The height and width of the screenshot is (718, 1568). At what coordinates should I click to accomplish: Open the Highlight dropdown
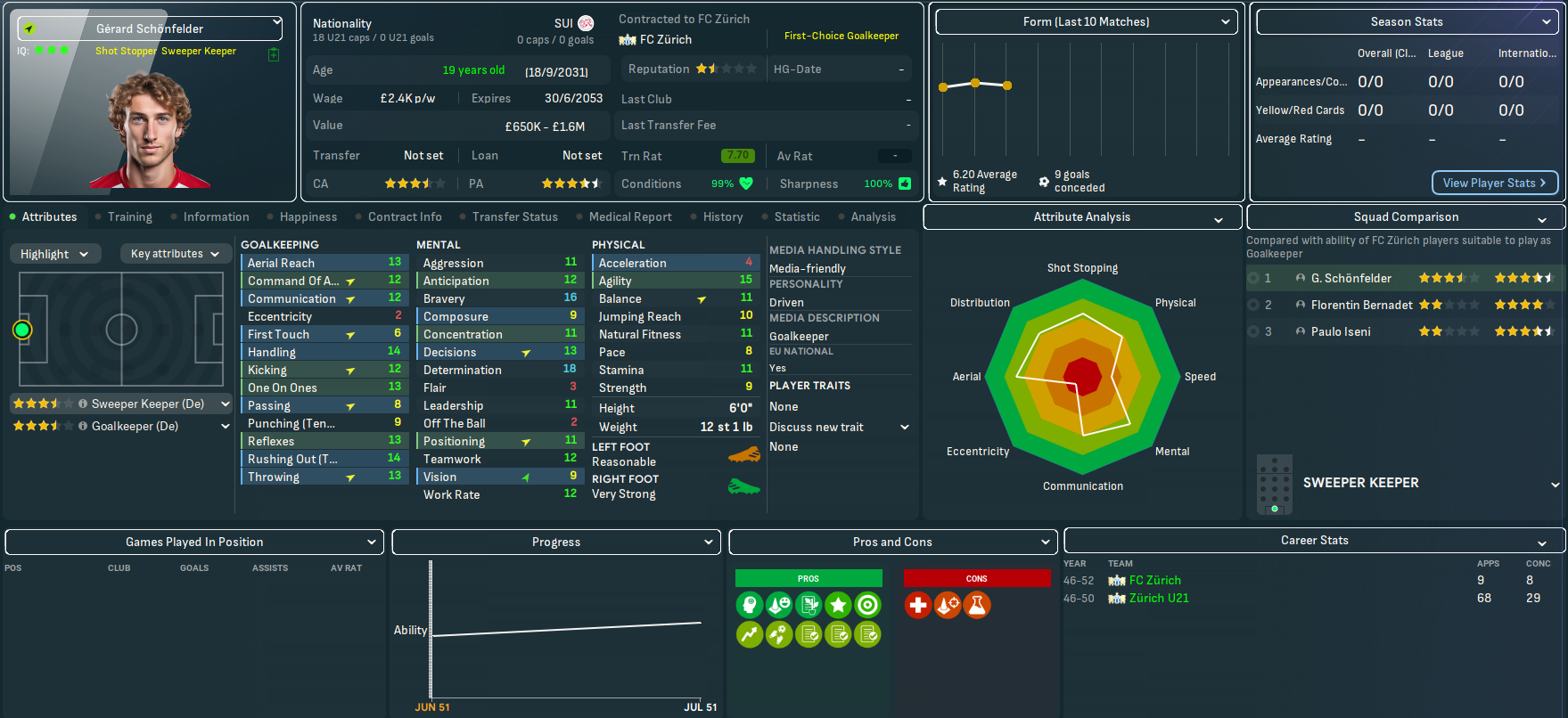54,254
